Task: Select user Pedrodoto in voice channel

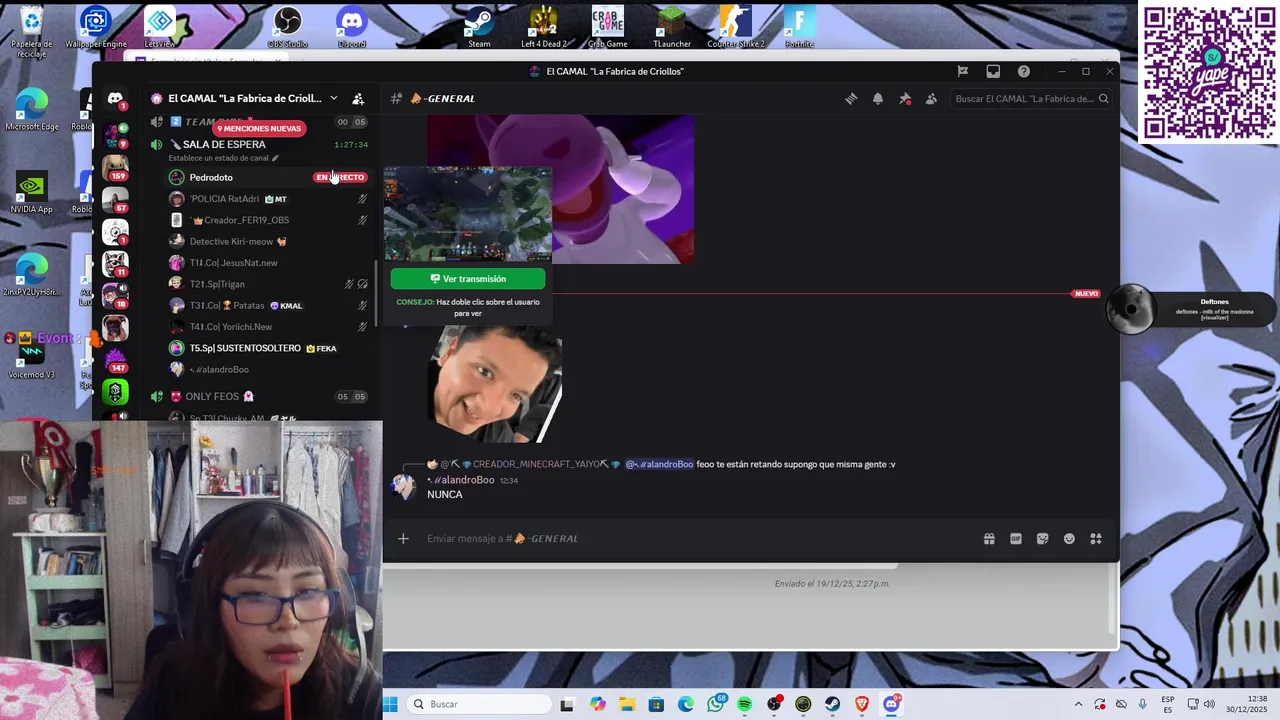Action: [x=210, y=177]
